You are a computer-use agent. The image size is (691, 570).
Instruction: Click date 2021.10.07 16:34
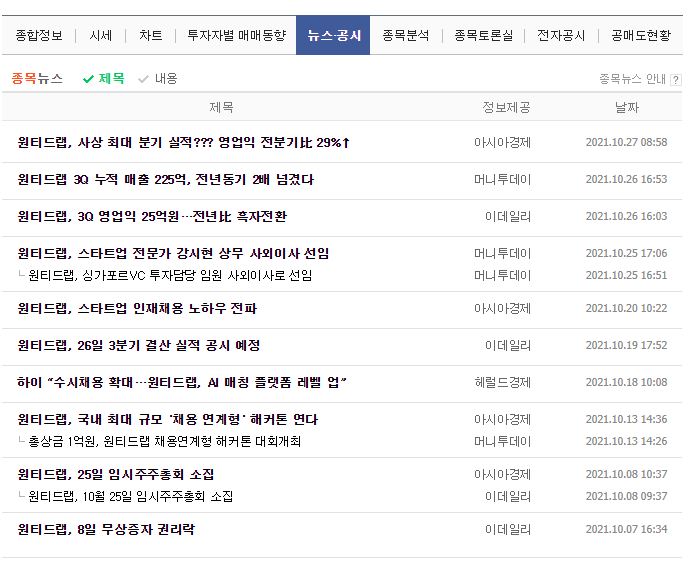tap(626, 529)
